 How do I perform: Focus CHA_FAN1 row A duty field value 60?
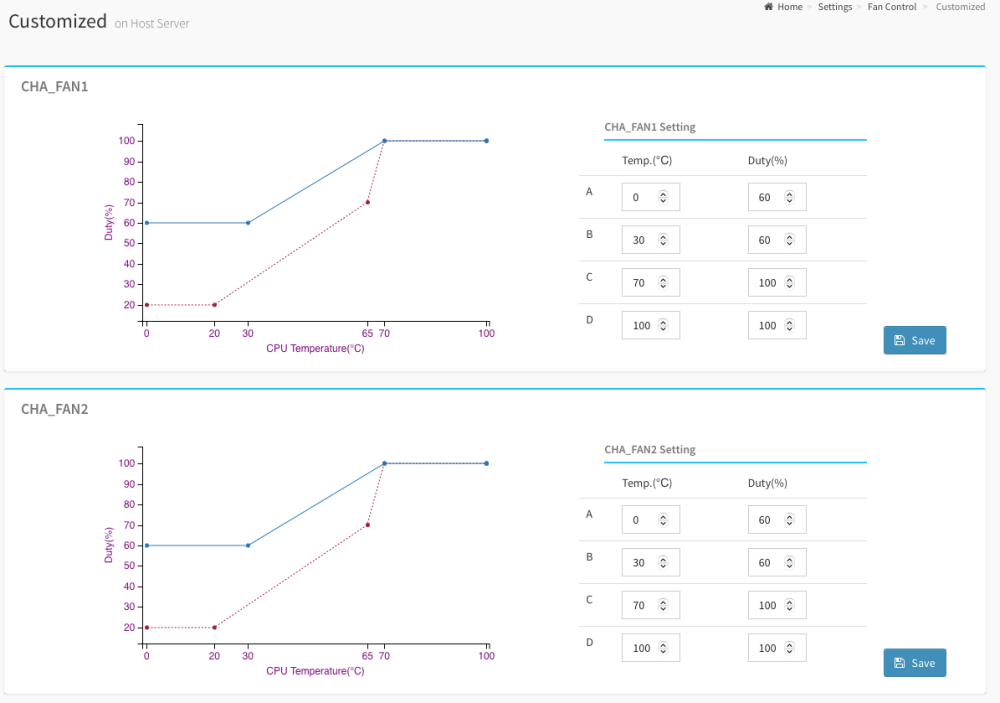click(x=777, y=197)
